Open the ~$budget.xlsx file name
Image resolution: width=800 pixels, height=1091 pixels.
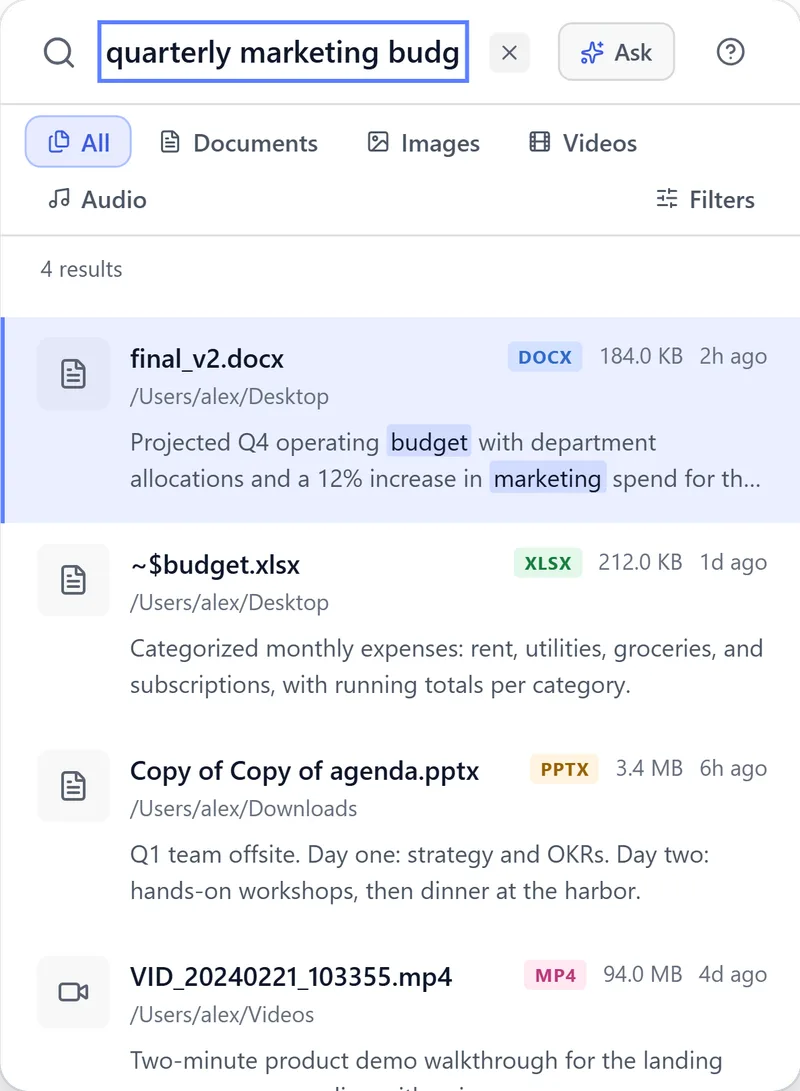(215, 564)
